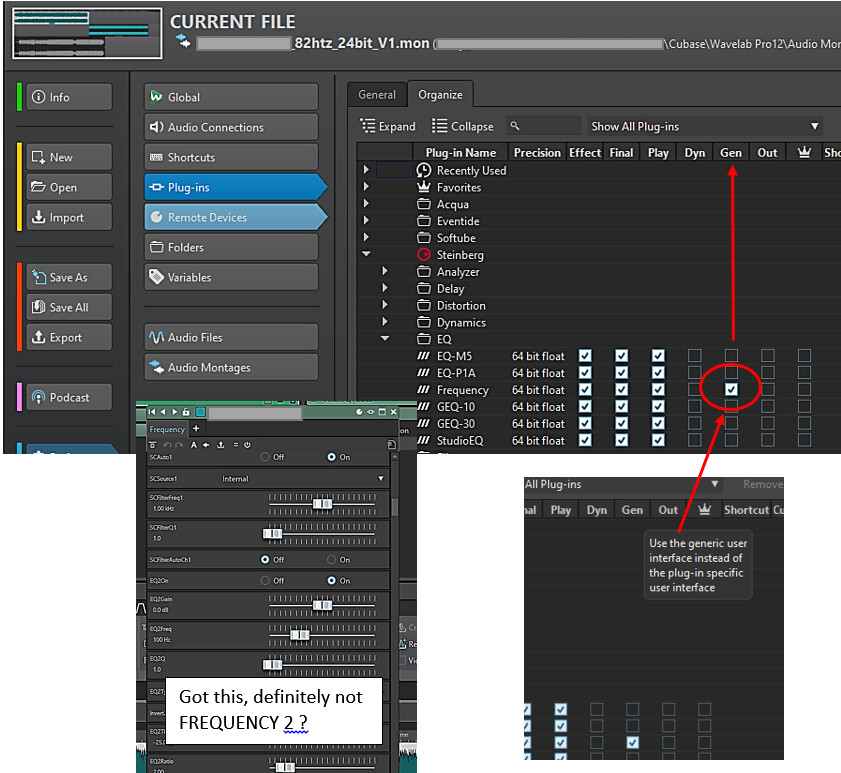Enable Dyn checkbox for StudioEQ
Image resolution: width=841 pixels, height=773 pixels.
click(x=695, y=440)
